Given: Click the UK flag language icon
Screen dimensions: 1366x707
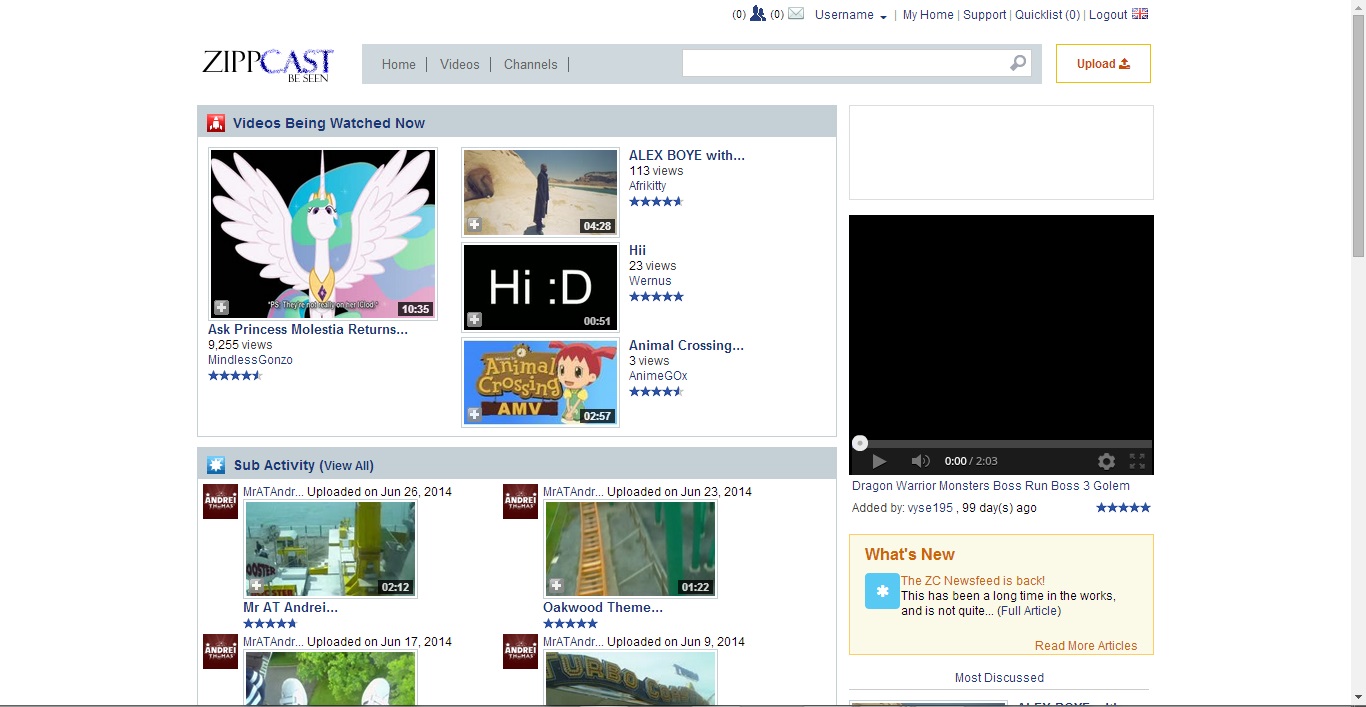Looking at the screenshot, I should (x=1140, y=14).
